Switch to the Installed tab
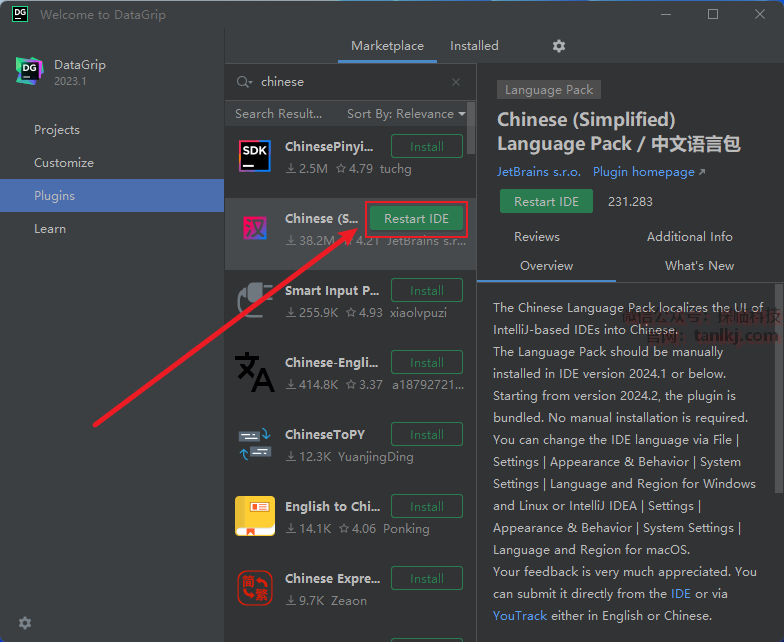Viewport: 784px width, 642px height. point(474,46)
